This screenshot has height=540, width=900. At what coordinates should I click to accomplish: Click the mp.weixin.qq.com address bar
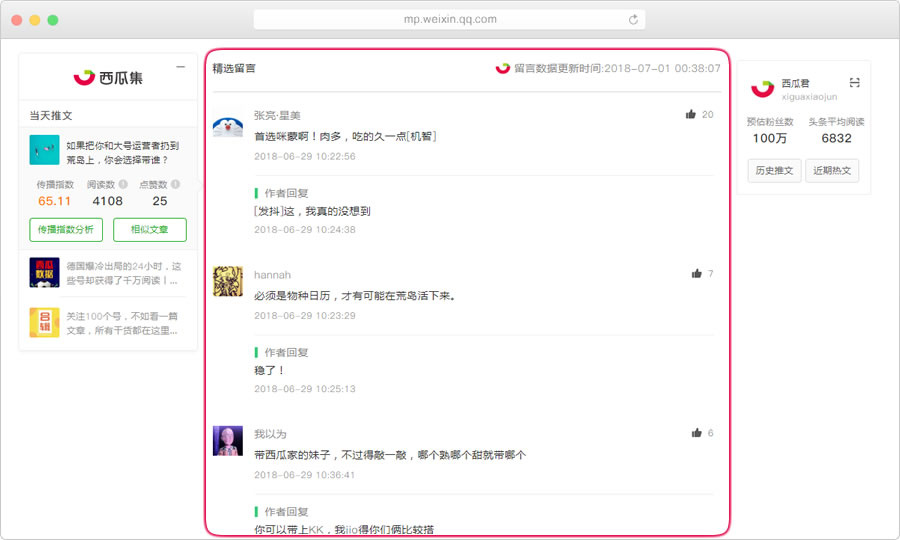tap(449, 20)
